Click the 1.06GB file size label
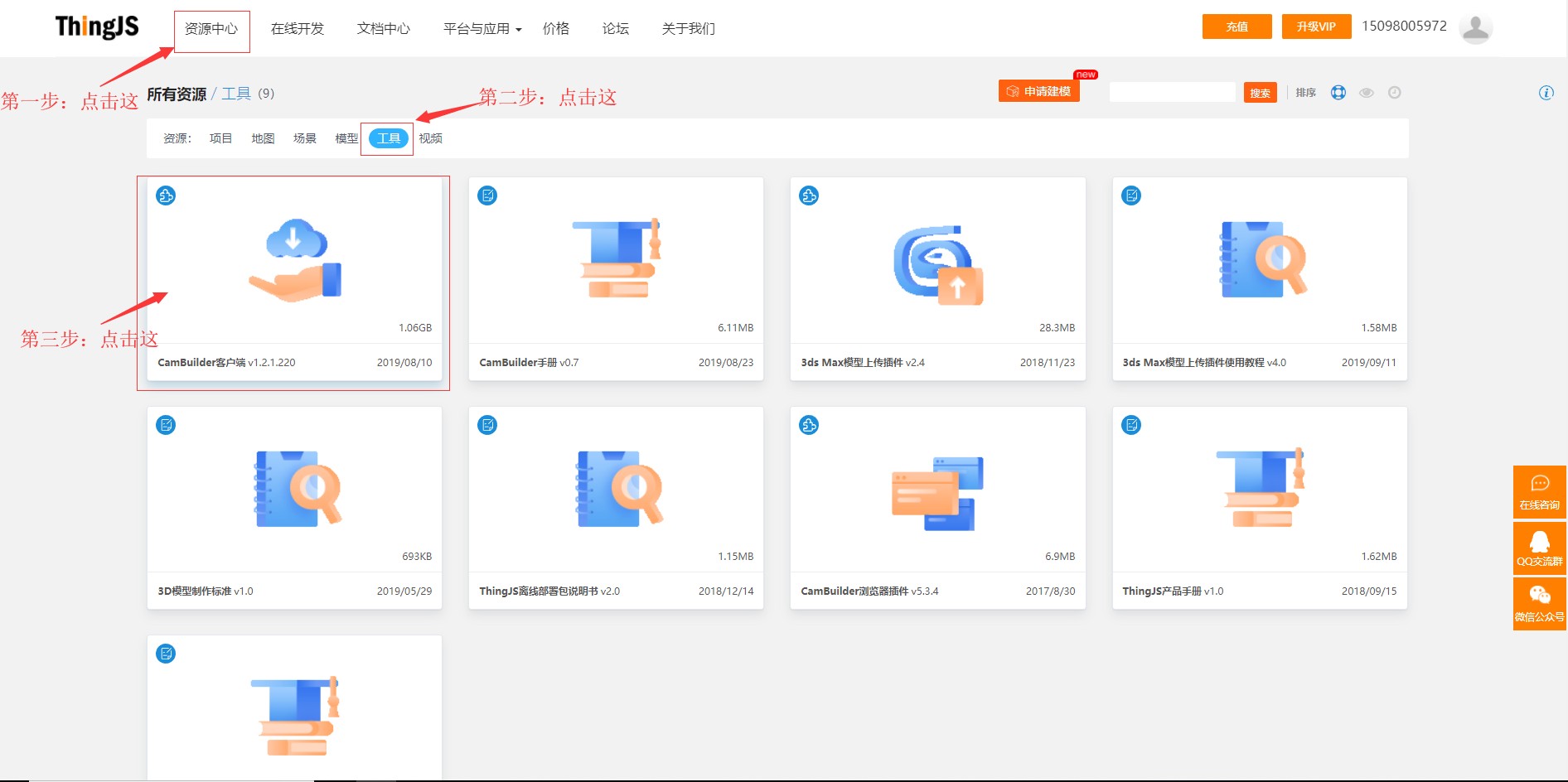1568x782 pixels. pos(415,328)
